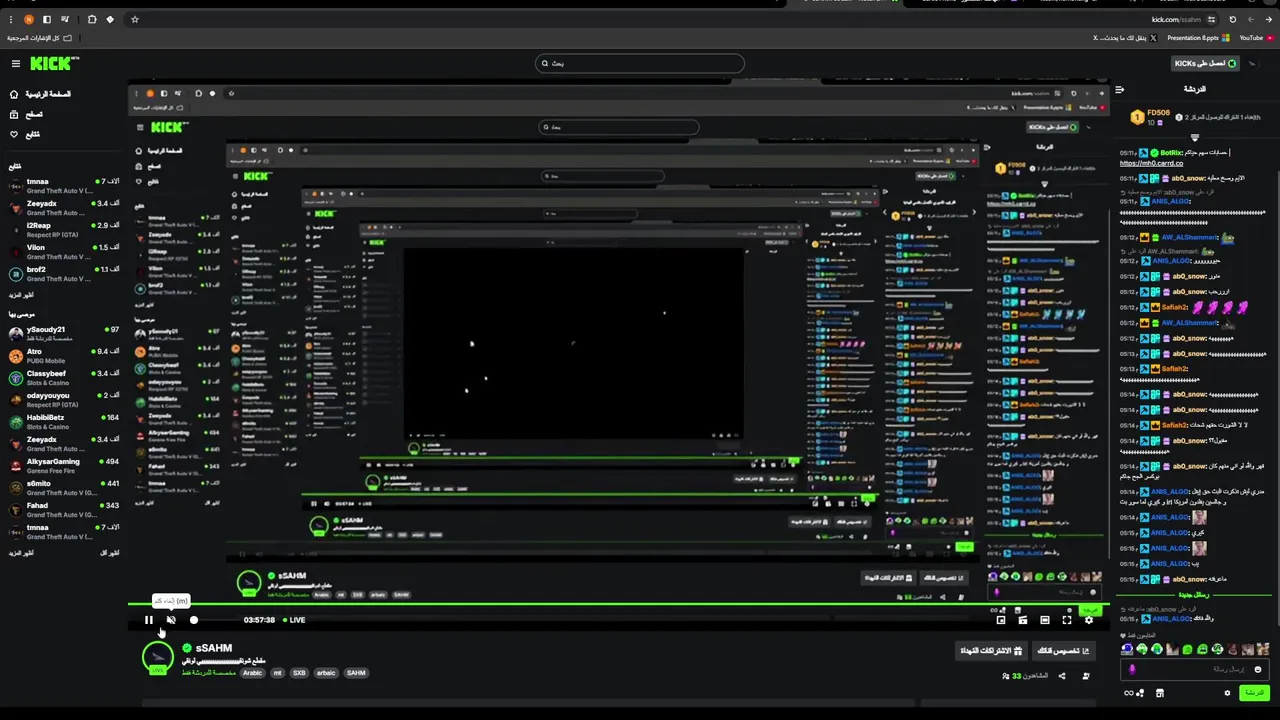
Task: Open tmnaa channel at top of sidebar
Action: click(x=63, y=186)
